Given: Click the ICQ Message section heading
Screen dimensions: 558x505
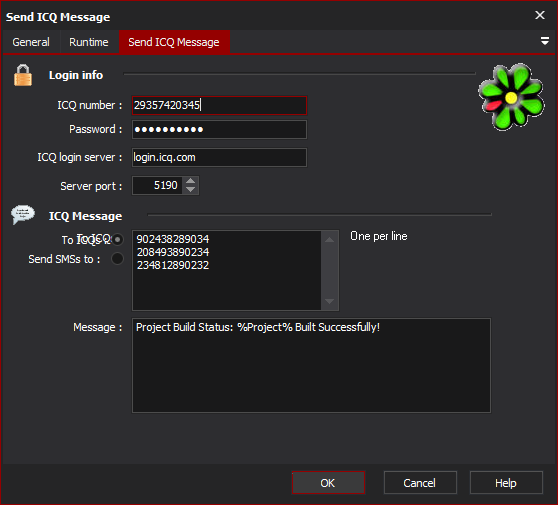Looking at the screenshot, I should 85,216.
